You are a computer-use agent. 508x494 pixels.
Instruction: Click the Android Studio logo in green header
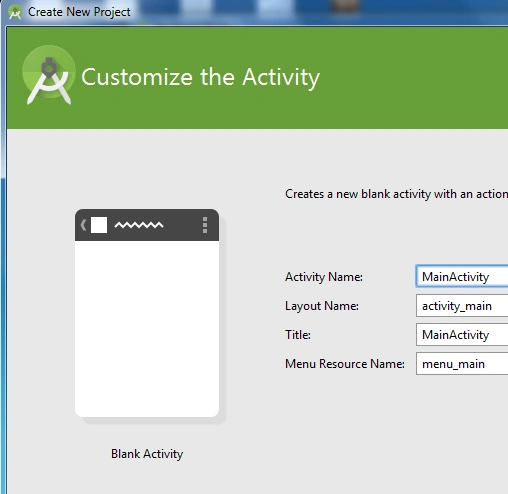click(49, 75)
